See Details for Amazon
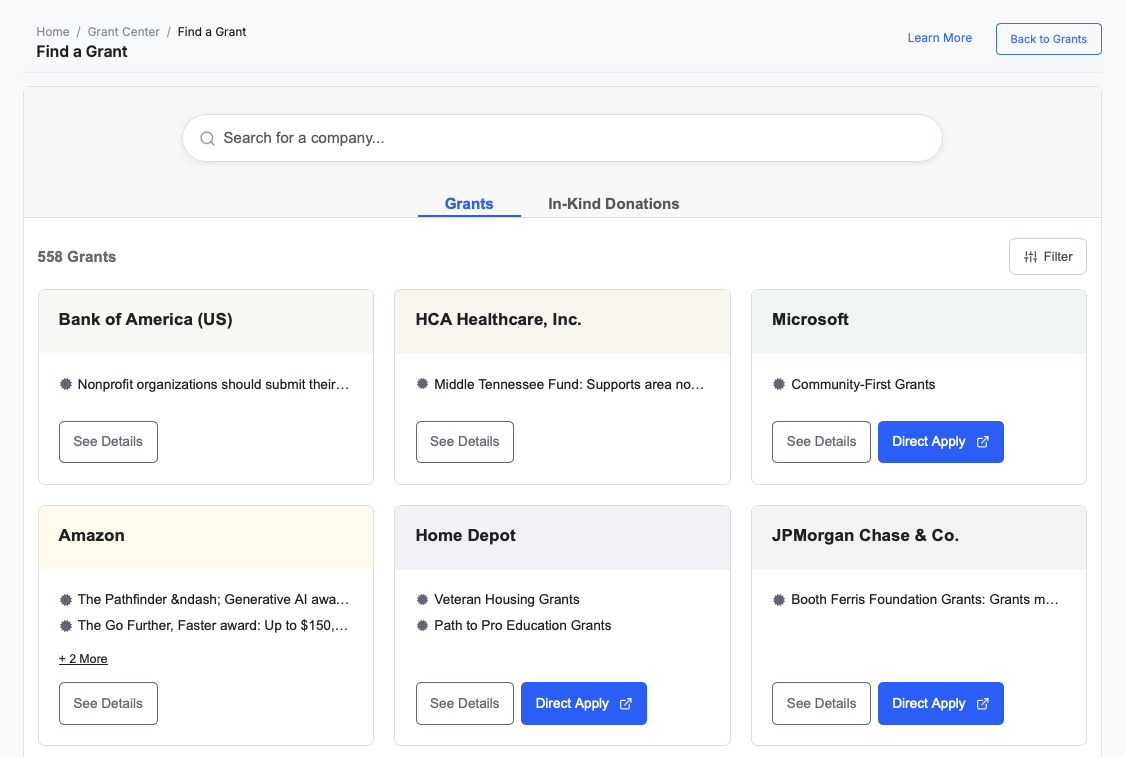The width and height of the screenshot is (1125, 757). coord(108,704)
